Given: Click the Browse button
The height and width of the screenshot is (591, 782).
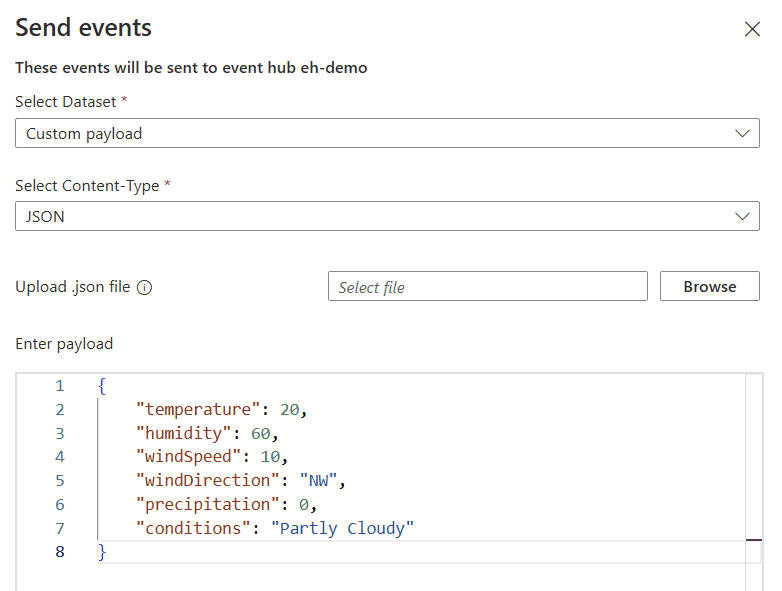Looking at the screenshot, I should coord(710,286).
